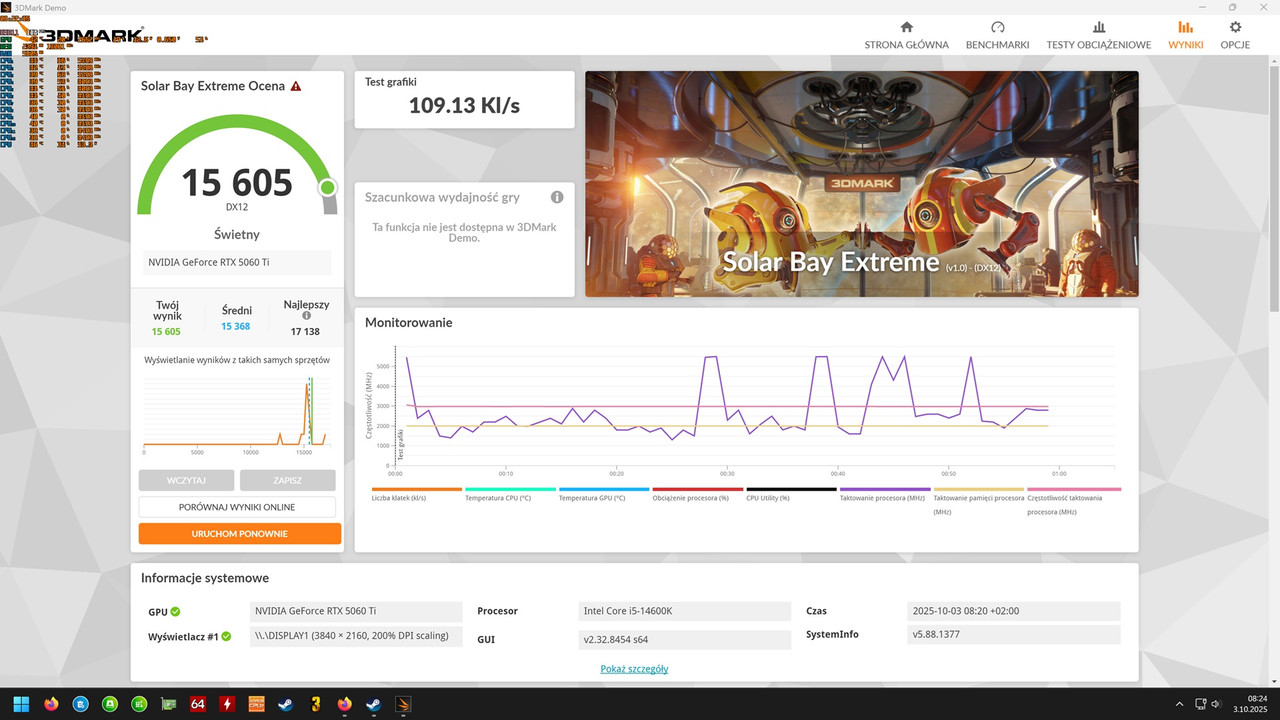The width and height of the screenshot is (1280, 720).
Task: Click the 15 605 score value
Action: coord(237,183)
